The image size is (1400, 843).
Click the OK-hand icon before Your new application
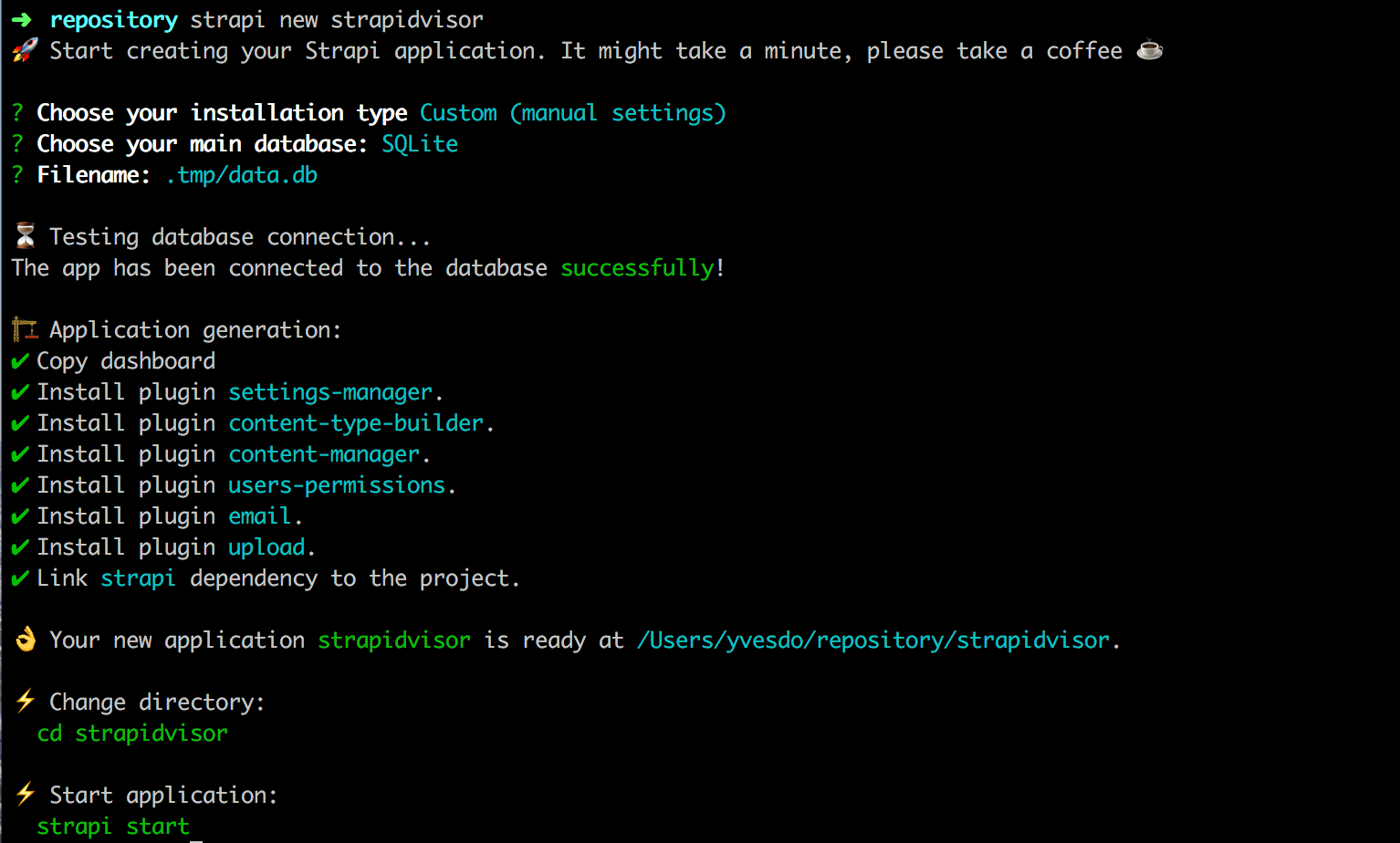[25, 639]
